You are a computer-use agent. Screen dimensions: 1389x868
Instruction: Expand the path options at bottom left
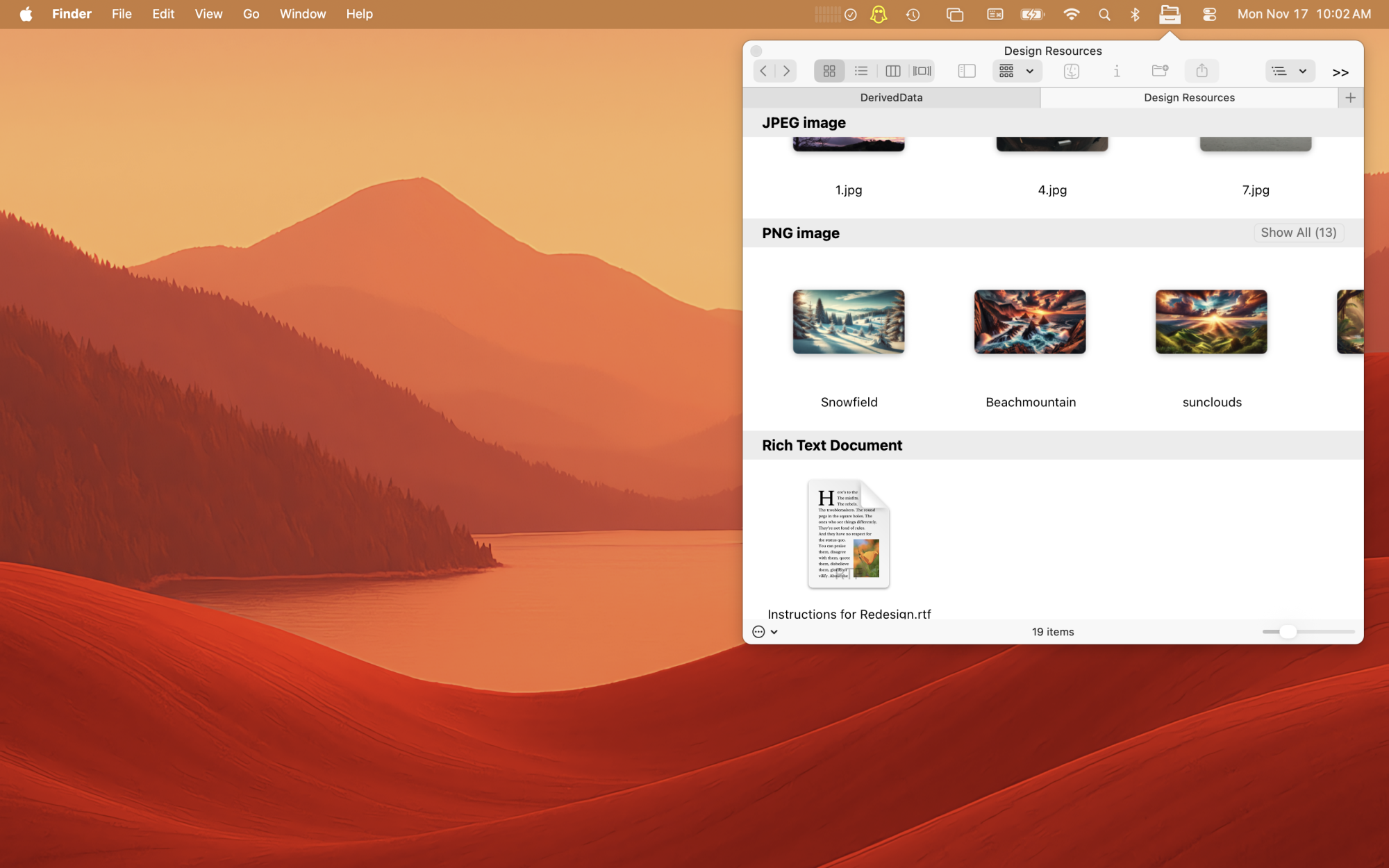point(765,631)
